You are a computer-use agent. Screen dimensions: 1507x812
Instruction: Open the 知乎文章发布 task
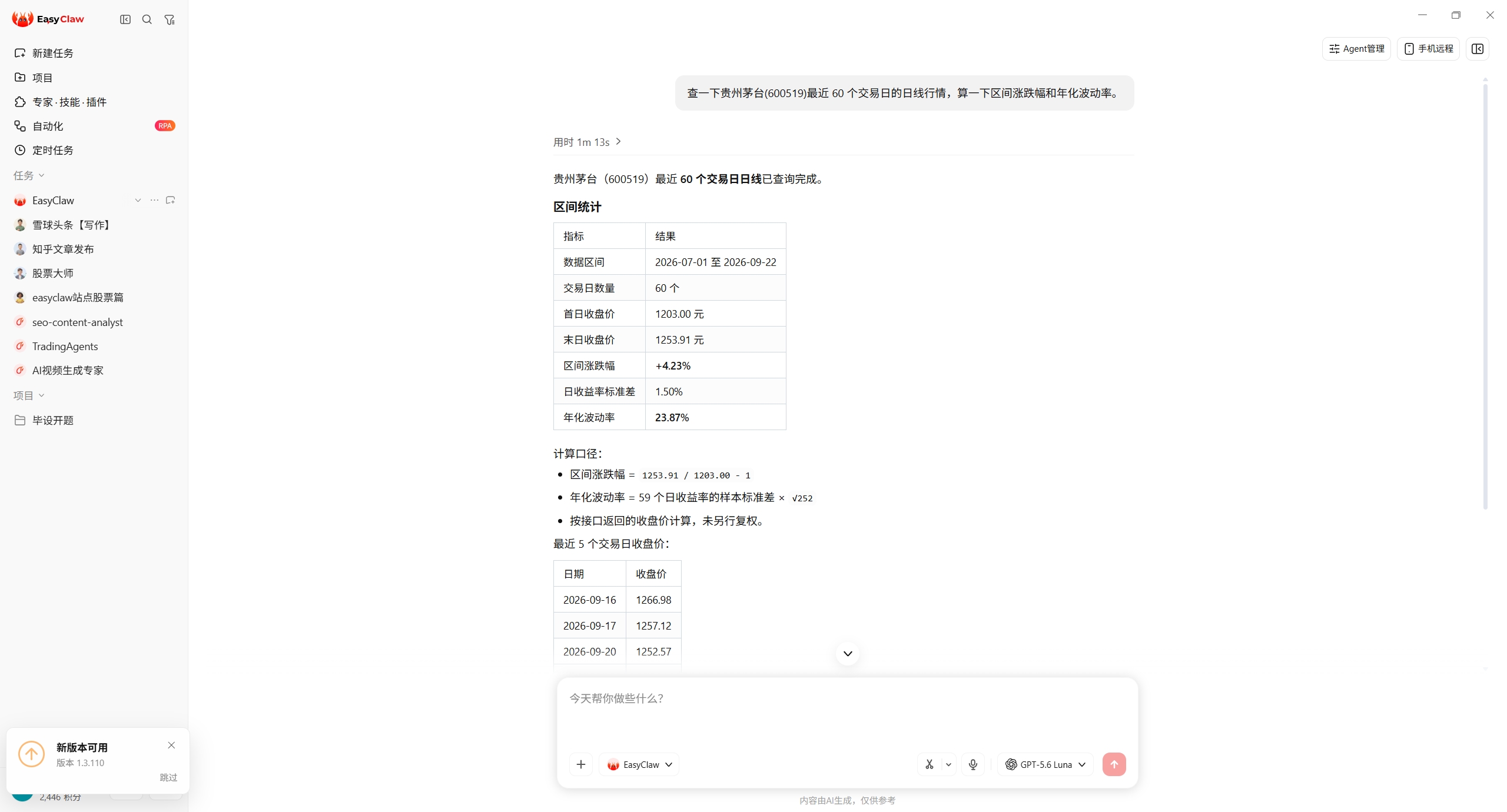pyautogui.click(x=94, y=249)
